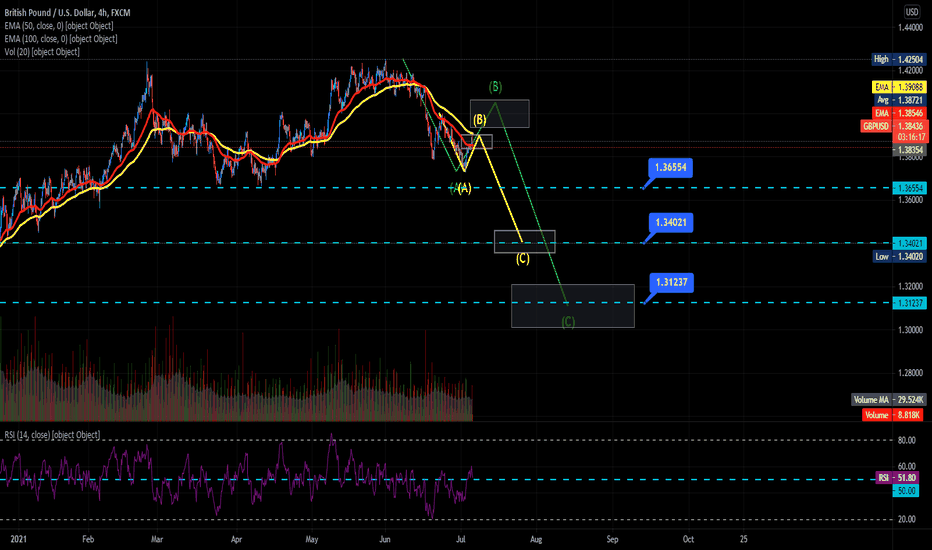Select the RSI (14, close) indicator legend
The height and width of the screenshot is (550, 932).
tap(52, 435)
